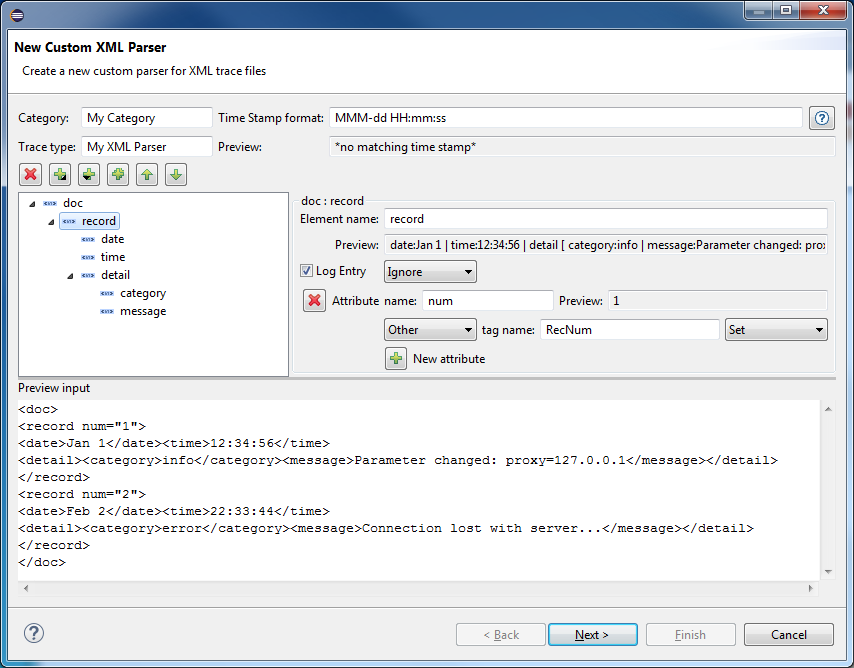Viewport: 854px width, 668px height.
Task: Click the Next button
Action: click(x=591, y=635)
